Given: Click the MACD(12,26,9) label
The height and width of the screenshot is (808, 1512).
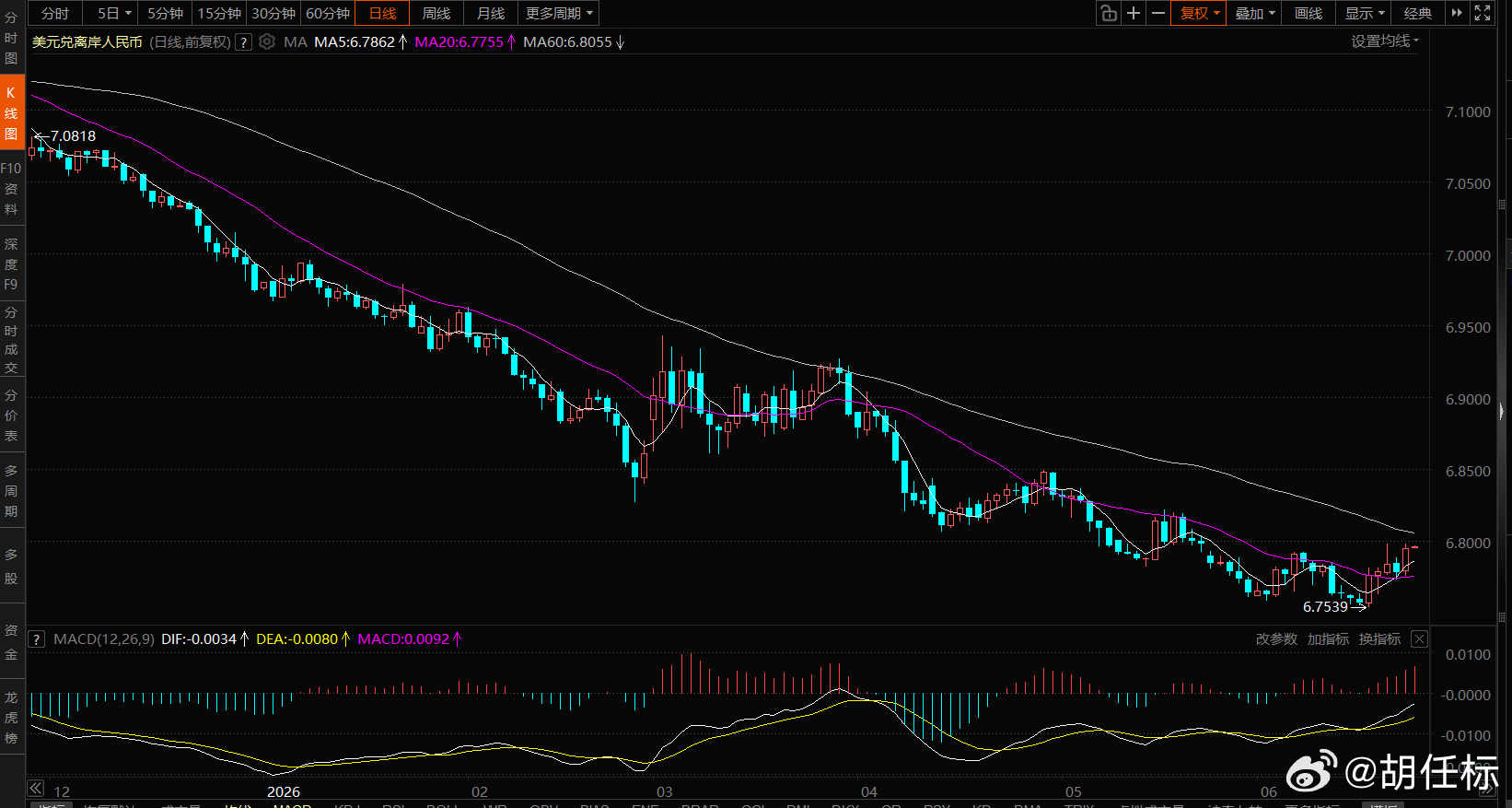Looking at the screenshot, I should pos(104,638).
